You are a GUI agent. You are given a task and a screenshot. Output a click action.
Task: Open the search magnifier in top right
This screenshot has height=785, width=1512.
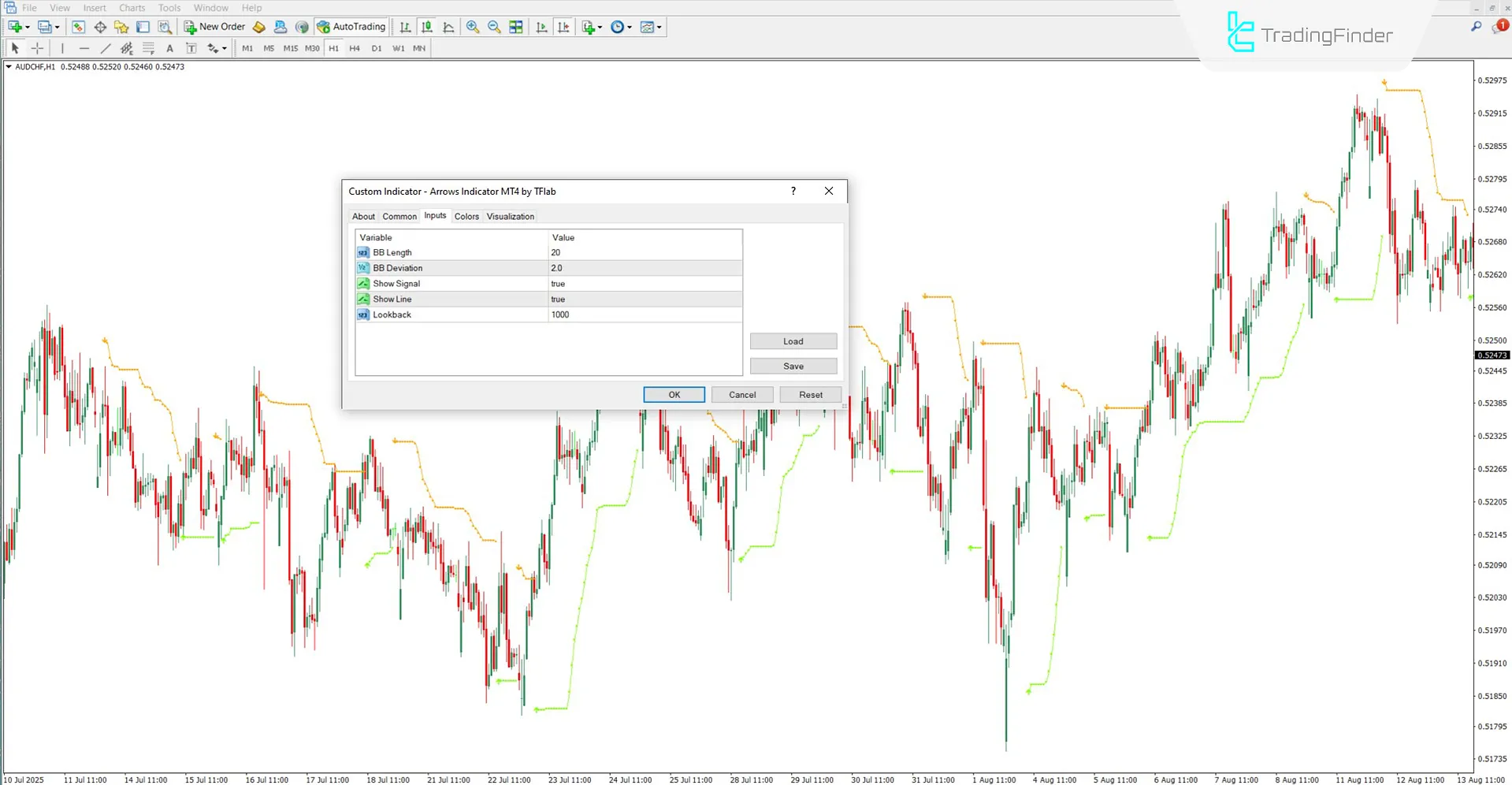point(1476,27)
